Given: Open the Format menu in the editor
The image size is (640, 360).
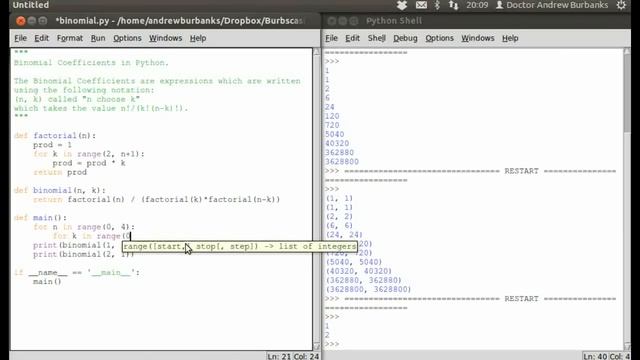Looking at the screenshot, I should tap(70, 38).
